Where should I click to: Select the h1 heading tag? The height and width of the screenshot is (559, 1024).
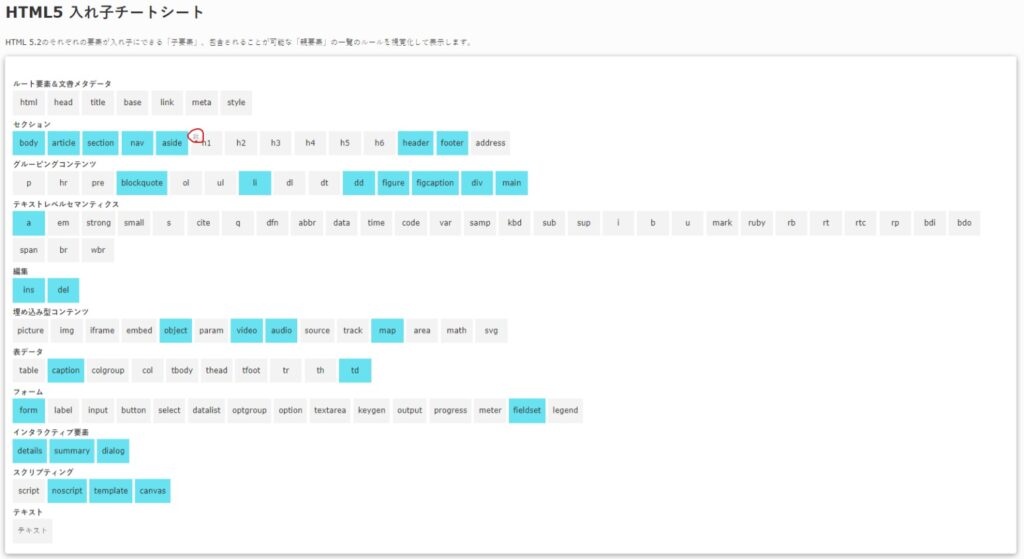(207, 143)
